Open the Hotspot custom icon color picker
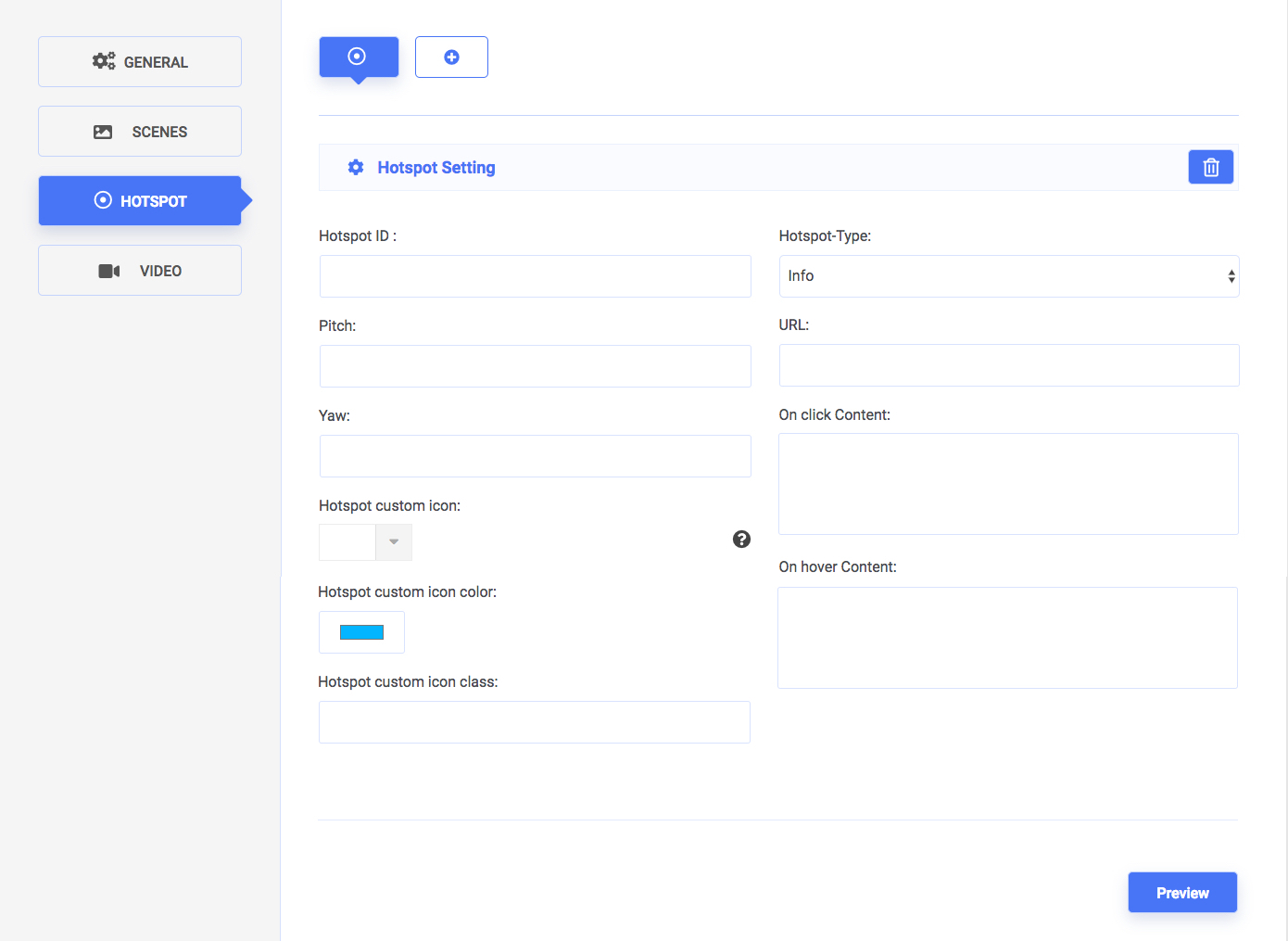 click(x=361, y=631)
